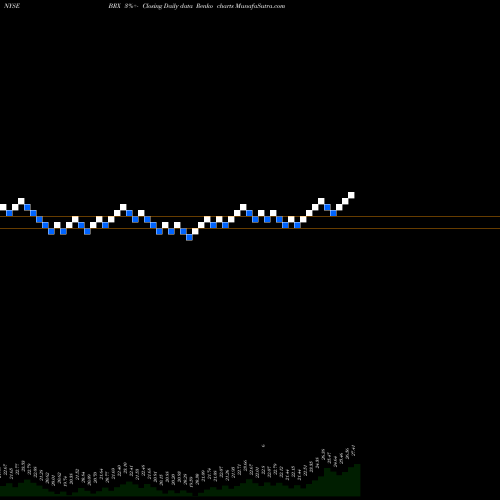This screenshot has height=500, width=500.
Task: Click the NYSE exchange label
Action: pos(12,6)
